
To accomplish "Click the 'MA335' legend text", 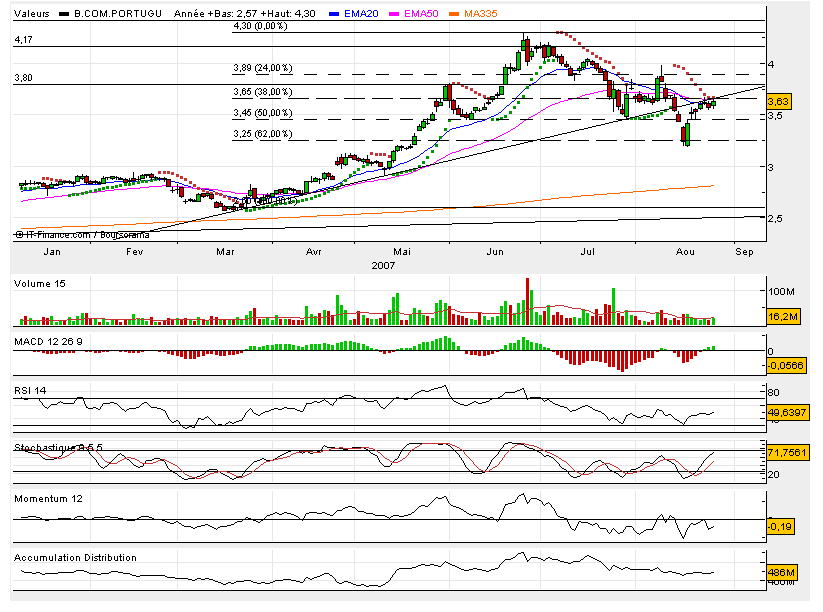I will coord(480,14).
